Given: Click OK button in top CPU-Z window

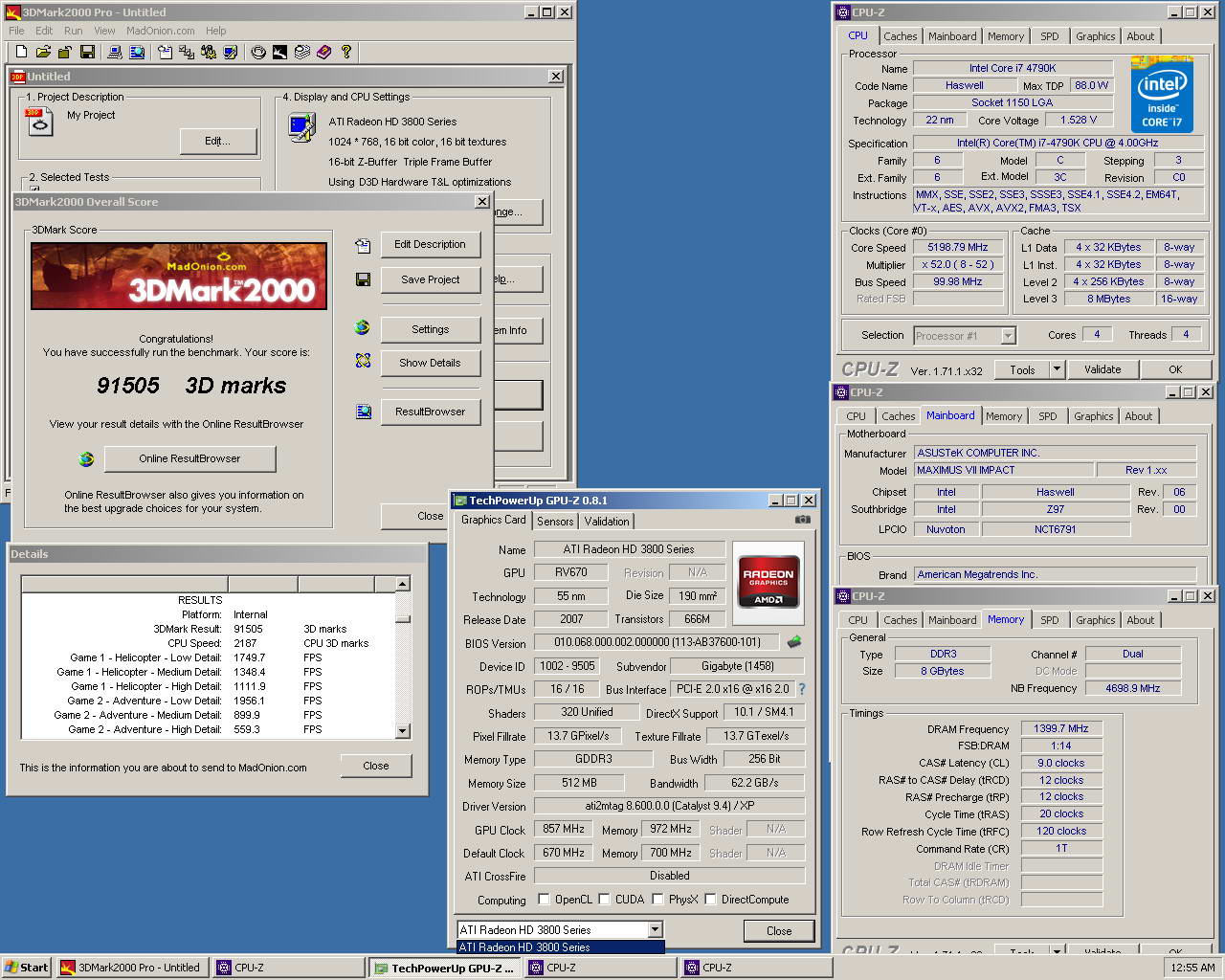Looking at the screenshot, I should [1175, 369].
